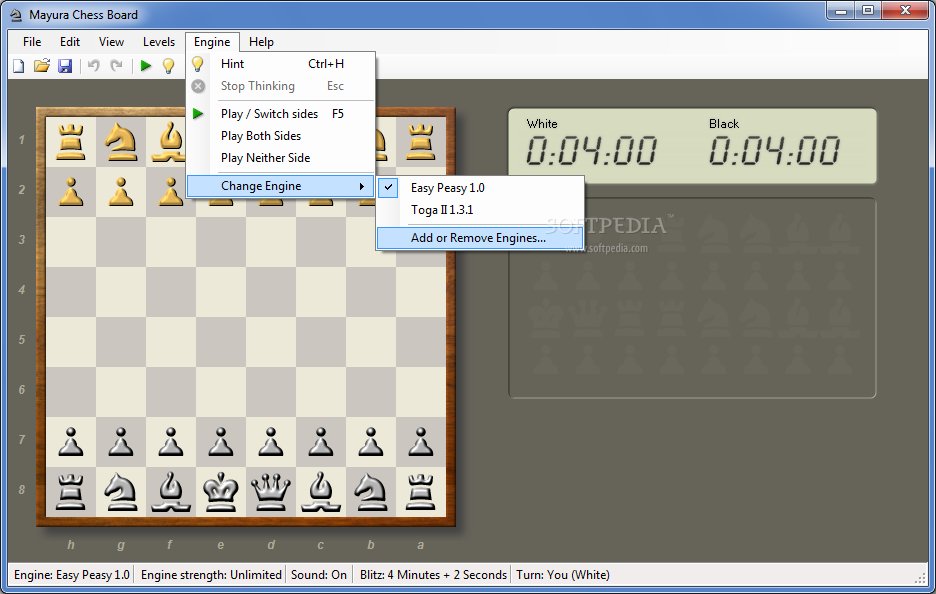Open the View menu
The width and height of the screenshot is (936, 594).
[111, 42]
